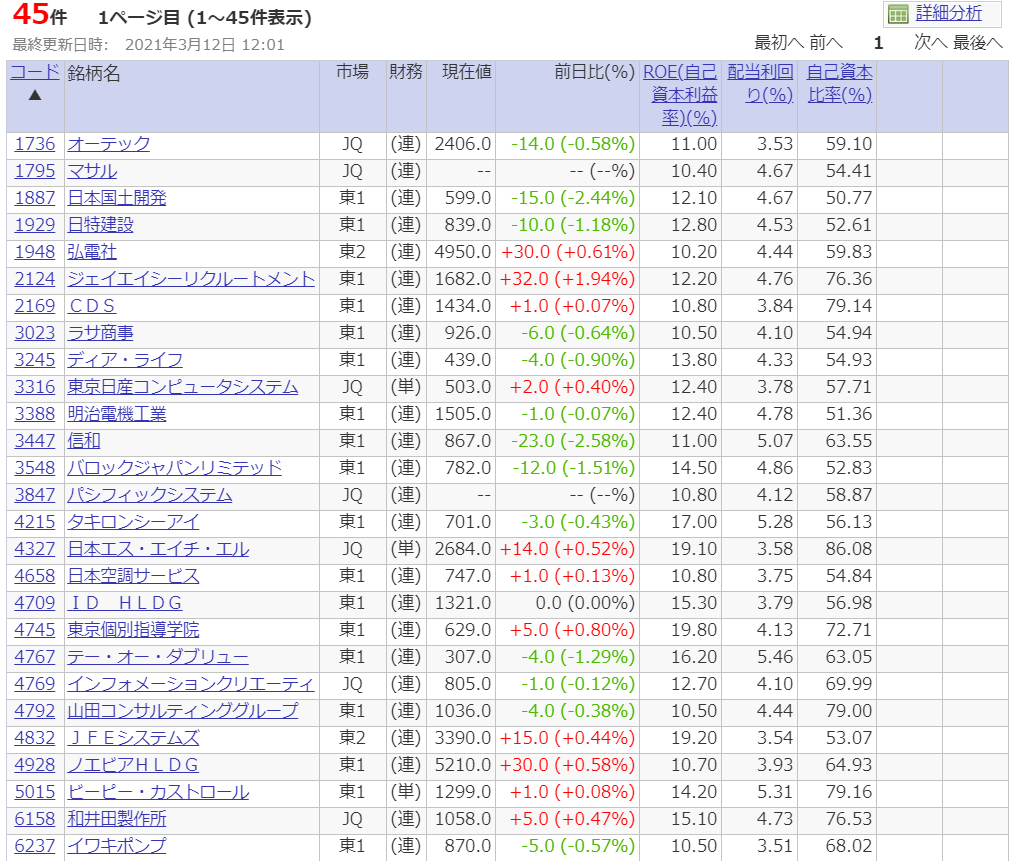This screenshot has height=861, width=1016.
Task: Sort by 自己資本比率(%) column header
Action: pyautogui.click(x=839, y=84)
